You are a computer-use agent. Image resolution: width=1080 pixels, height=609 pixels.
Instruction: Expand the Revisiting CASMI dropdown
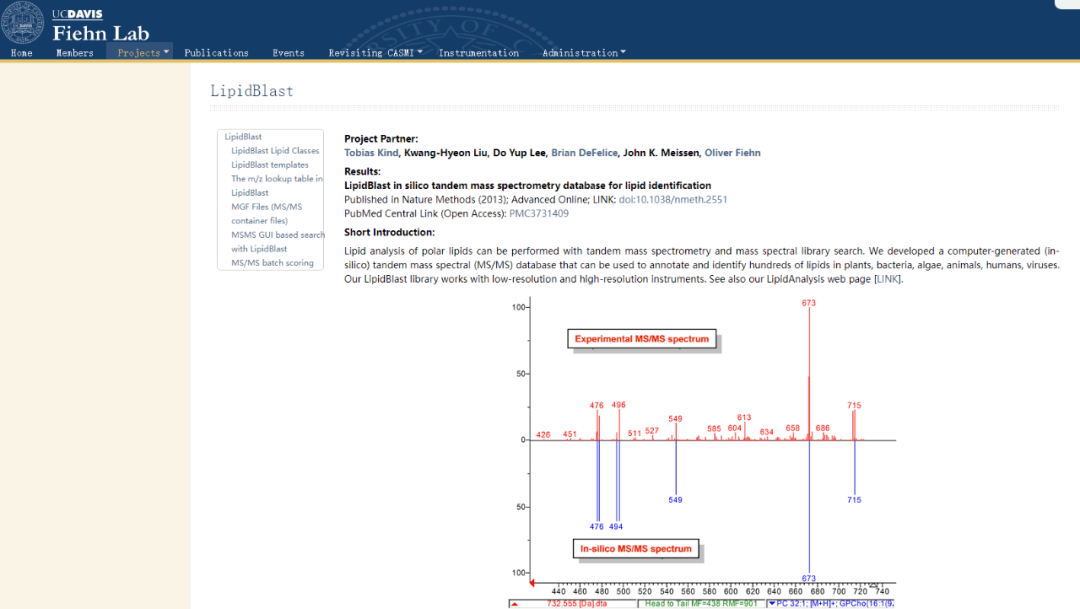(x=375, y=52)
